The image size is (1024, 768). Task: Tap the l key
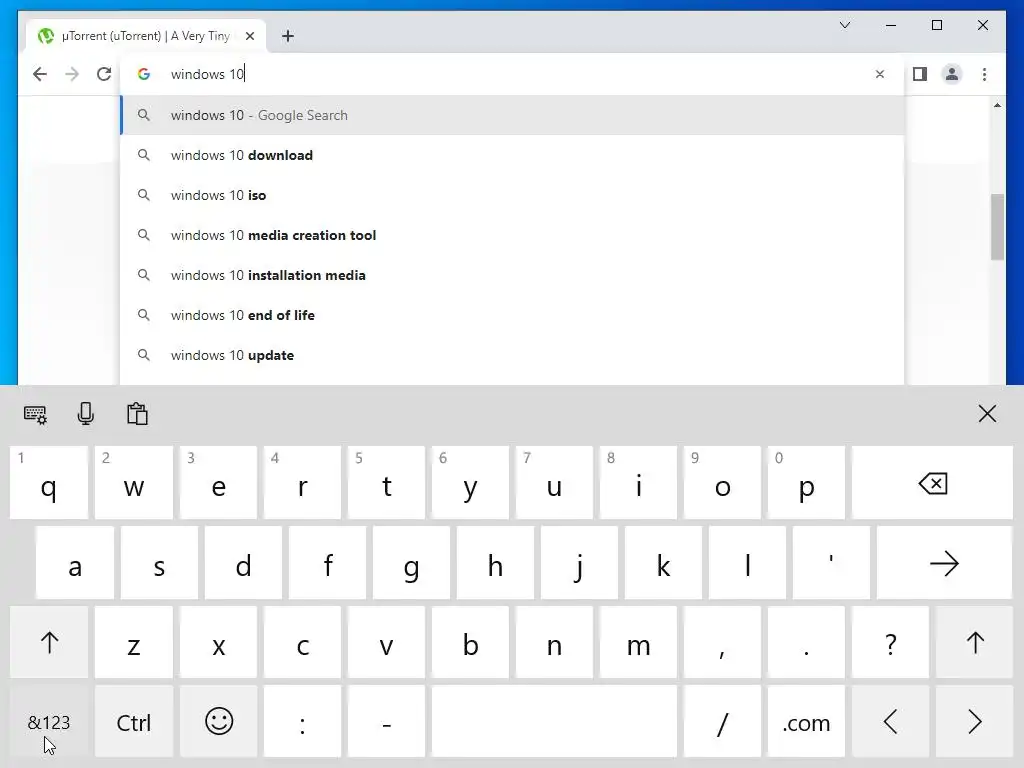coord(747,563)
